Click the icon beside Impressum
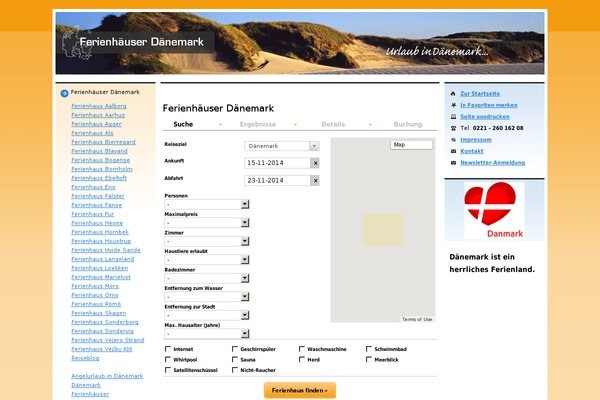Viewport: 600px width, 400px height. (x=453, y=140)
